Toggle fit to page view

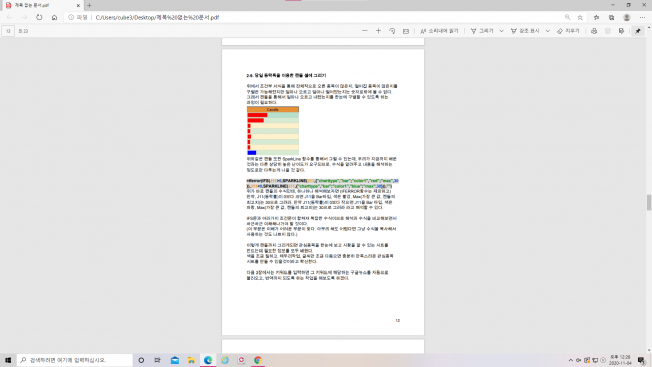[x=406, y=31]
